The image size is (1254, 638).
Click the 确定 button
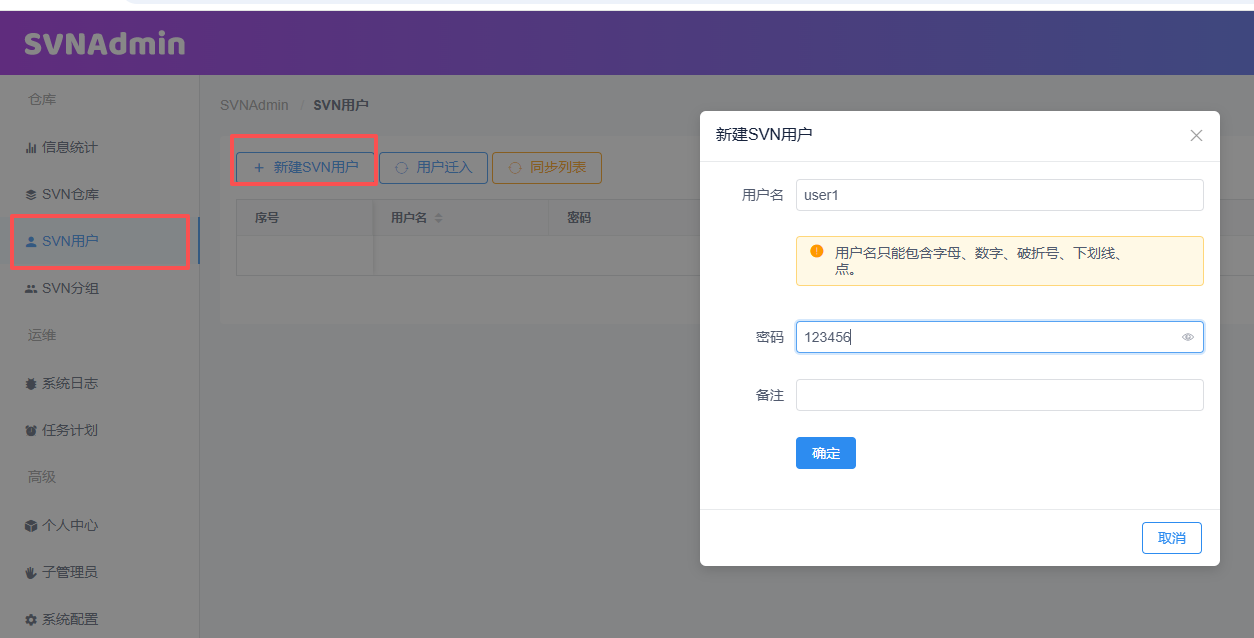point(826,453)
